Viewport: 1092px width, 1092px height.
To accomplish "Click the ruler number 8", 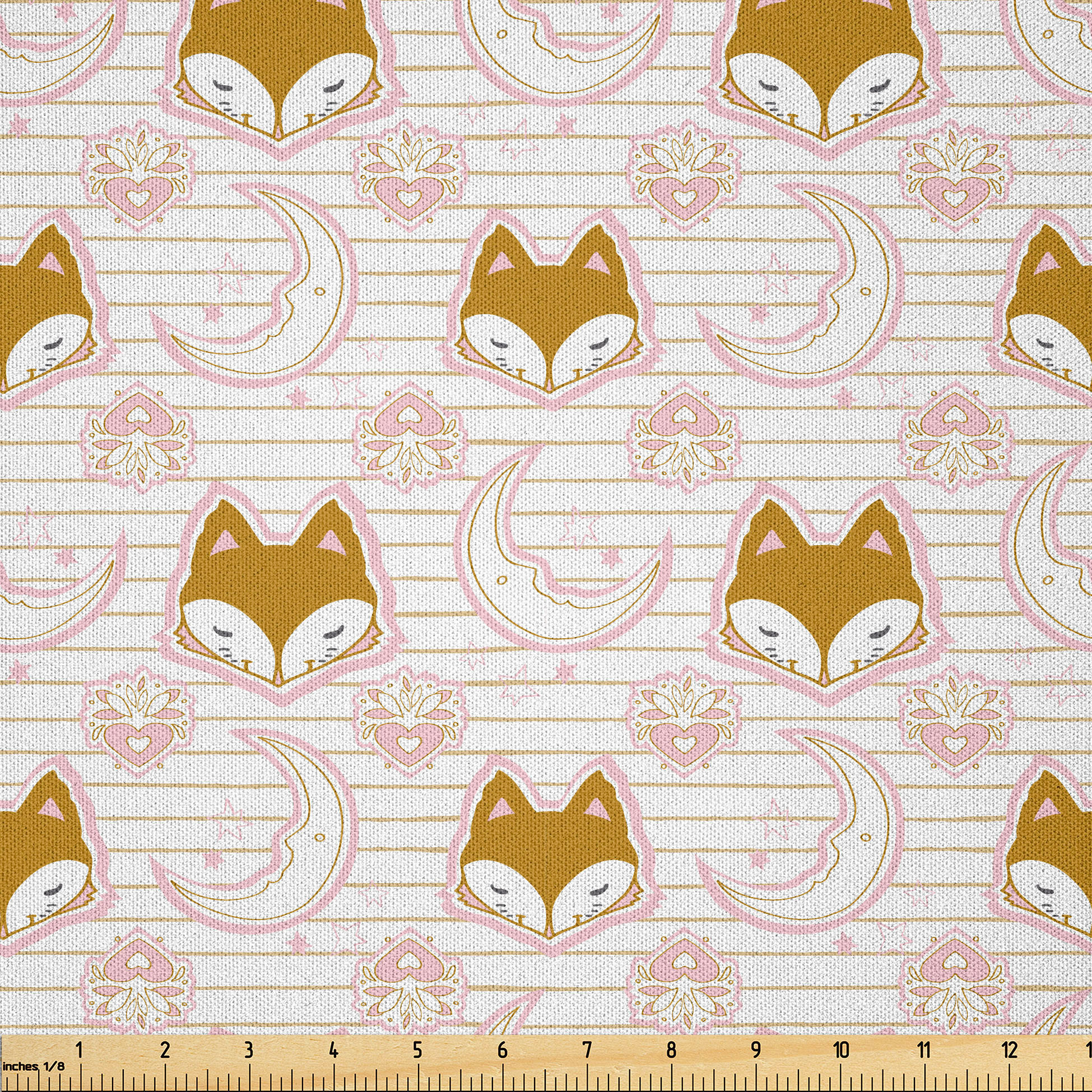I will [671, 1051].
